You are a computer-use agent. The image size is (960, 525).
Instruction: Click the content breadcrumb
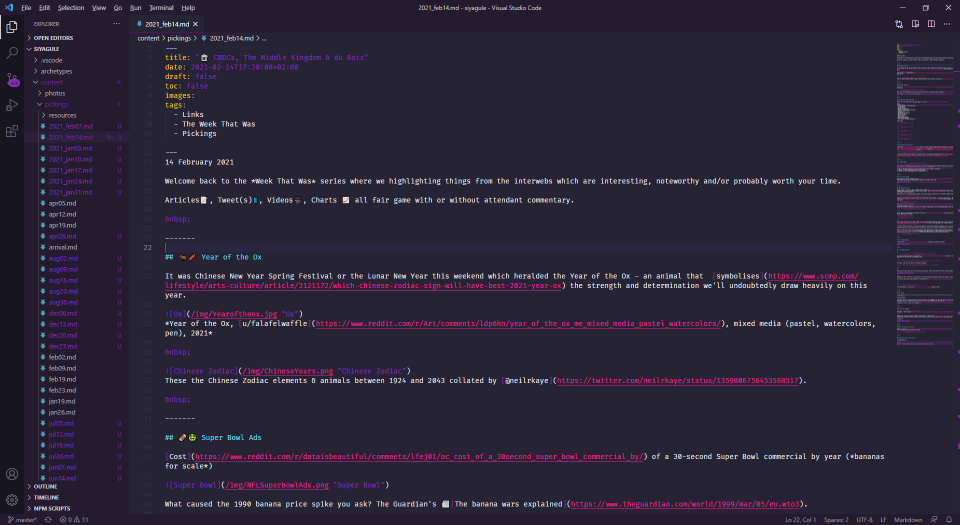[148, 38]
